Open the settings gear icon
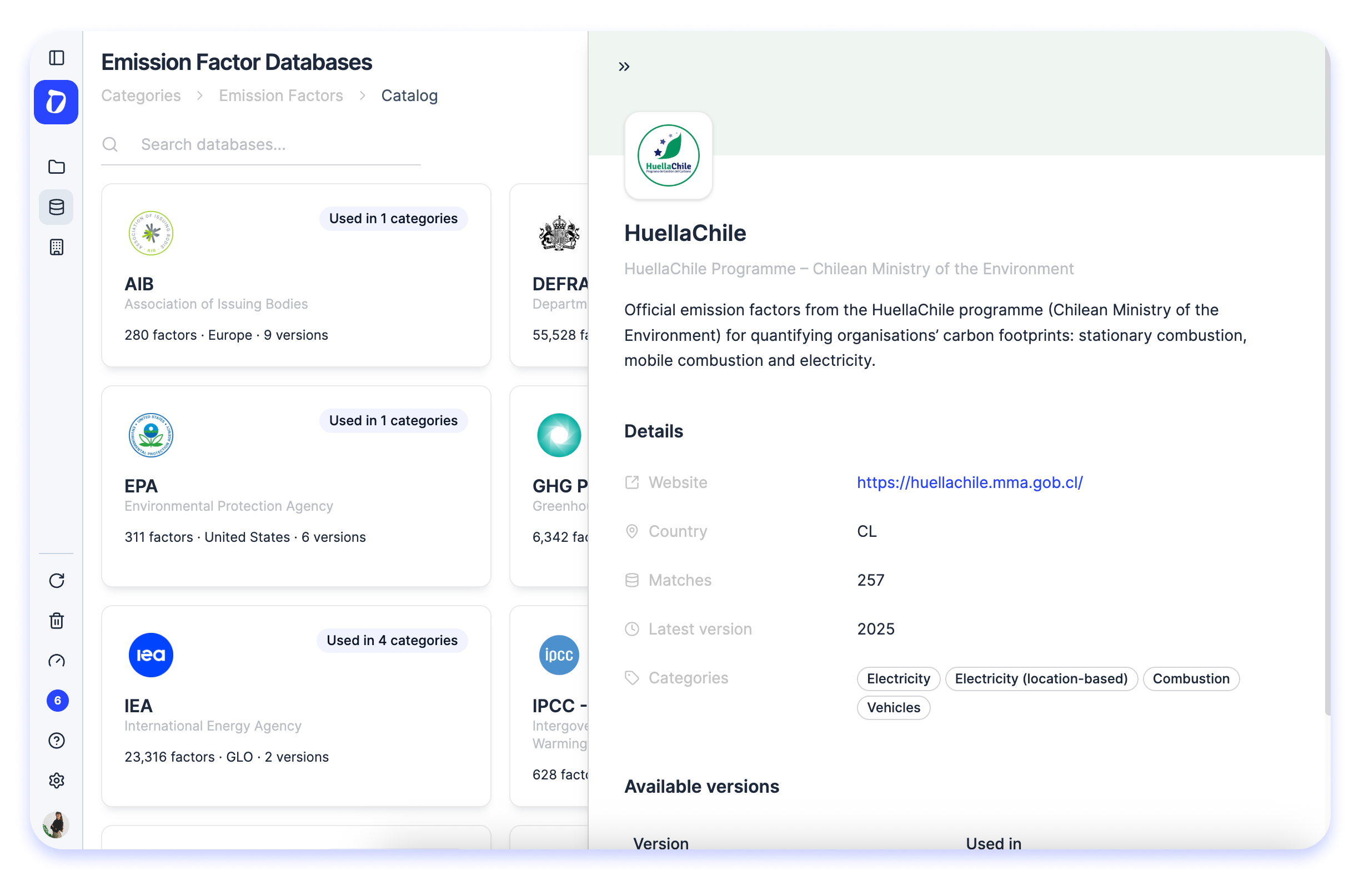The width and height of the screenshot is (1364, 896). (x=57, y=782)
